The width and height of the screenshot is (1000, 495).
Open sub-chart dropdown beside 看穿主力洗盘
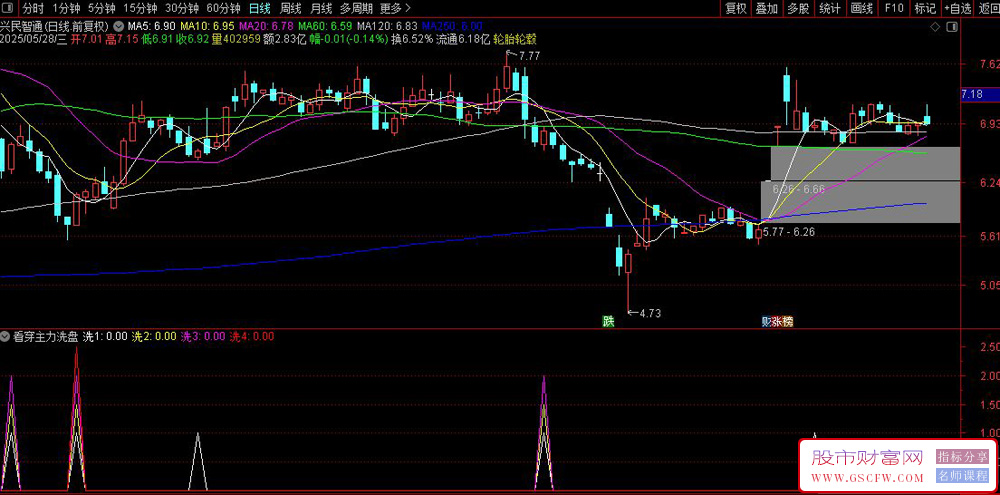6,336
